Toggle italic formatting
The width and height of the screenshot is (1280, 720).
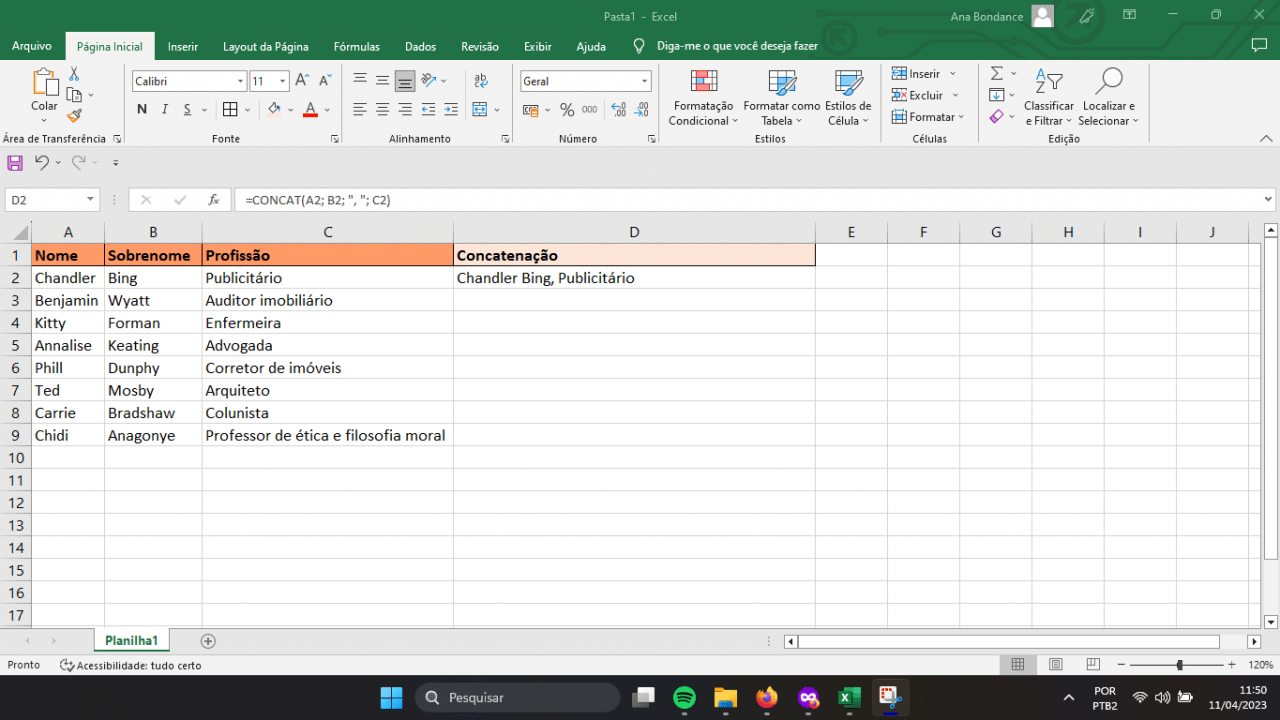pyautogui.click(x=163, y=110)
